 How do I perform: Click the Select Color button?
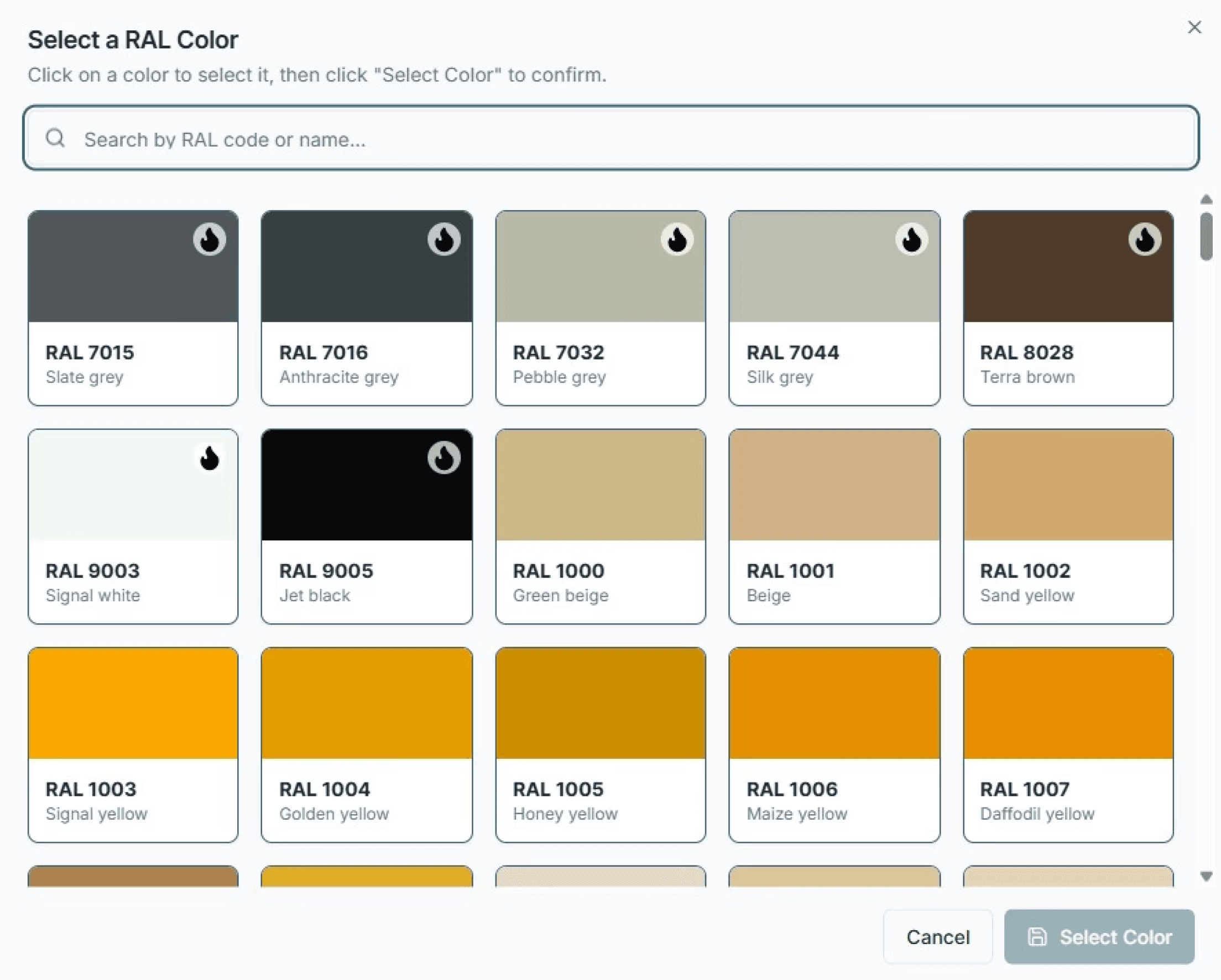pos(1099,936)
